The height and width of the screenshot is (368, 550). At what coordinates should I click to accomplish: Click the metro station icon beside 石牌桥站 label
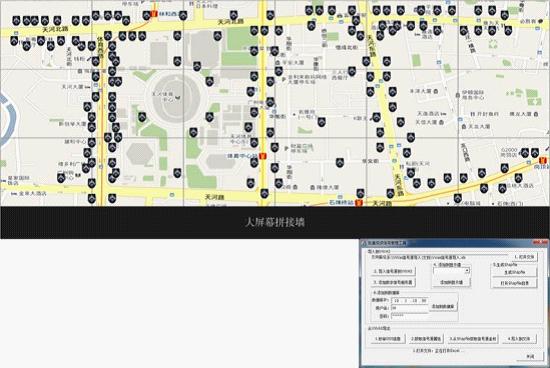[x=358, y=203]
